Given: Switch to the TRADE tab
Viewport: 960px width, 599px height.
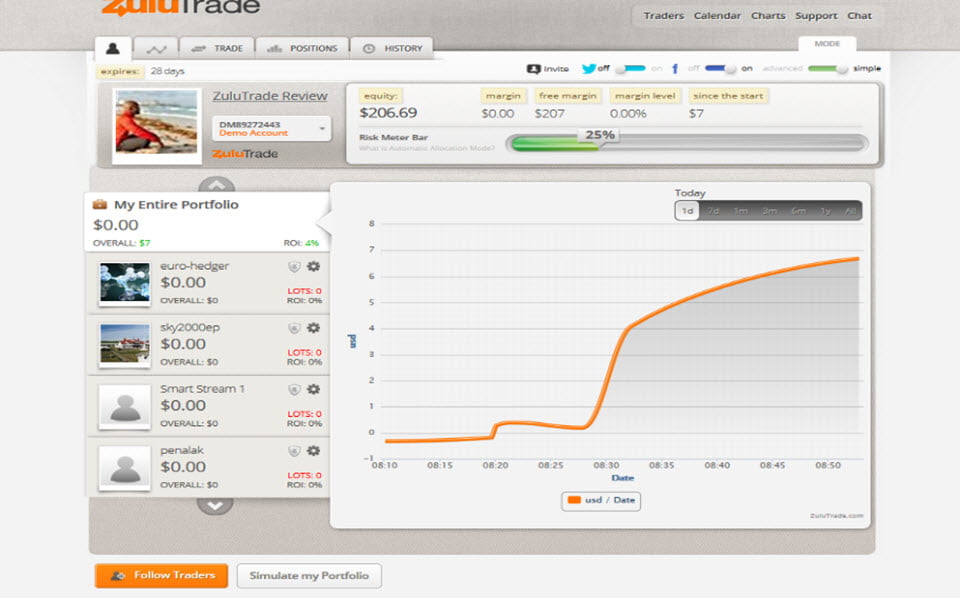Looking at the screenshot, I should (x=217, y=48).
